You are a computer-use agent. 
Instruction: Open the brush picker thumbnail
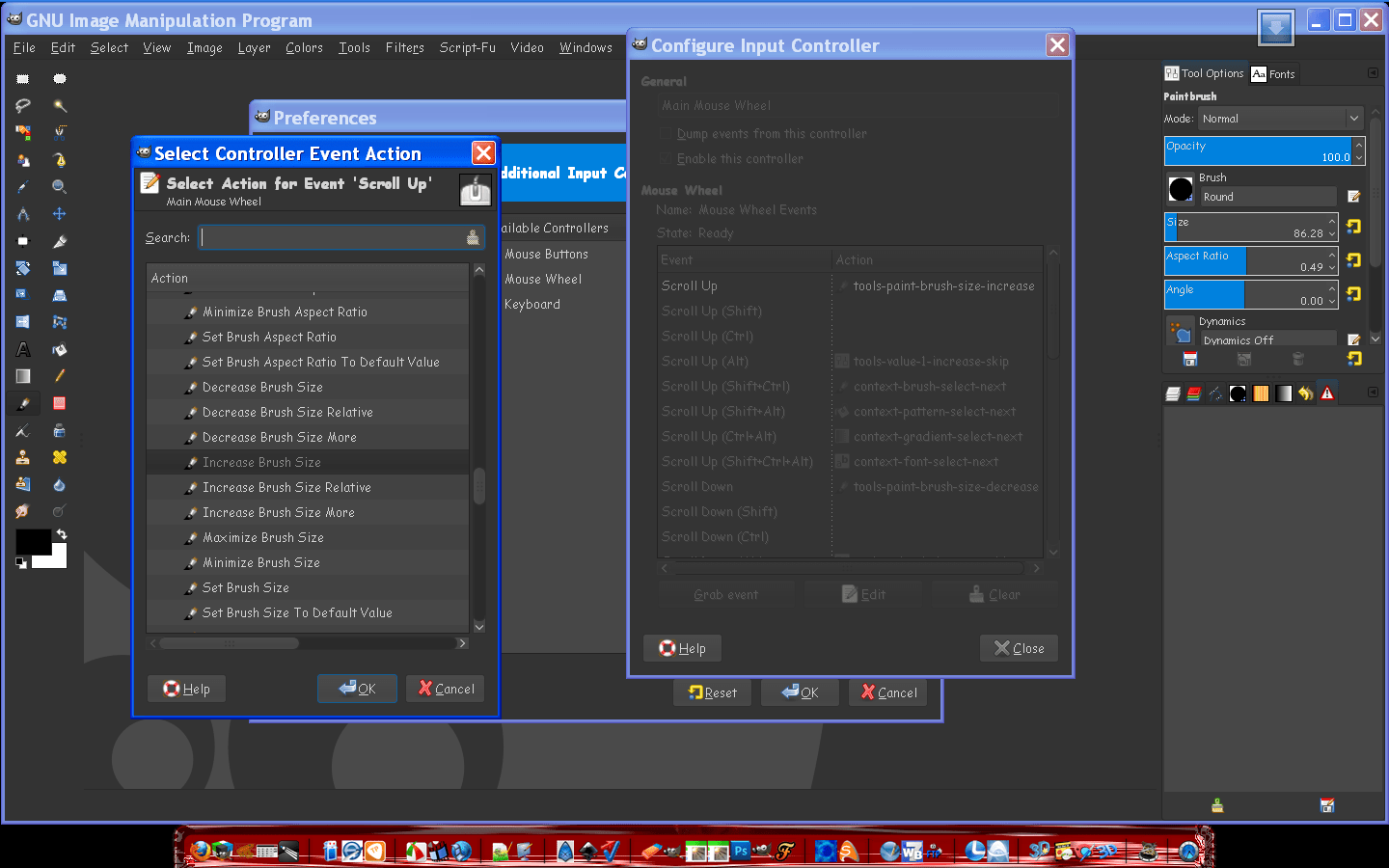click(x=1181, y=189)
